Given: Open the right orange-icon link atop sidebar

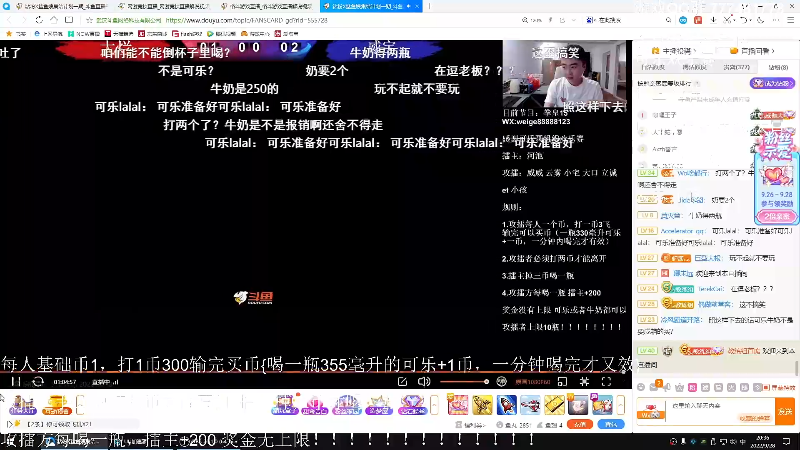Looking at the screenshot, I should click(752, 51).
